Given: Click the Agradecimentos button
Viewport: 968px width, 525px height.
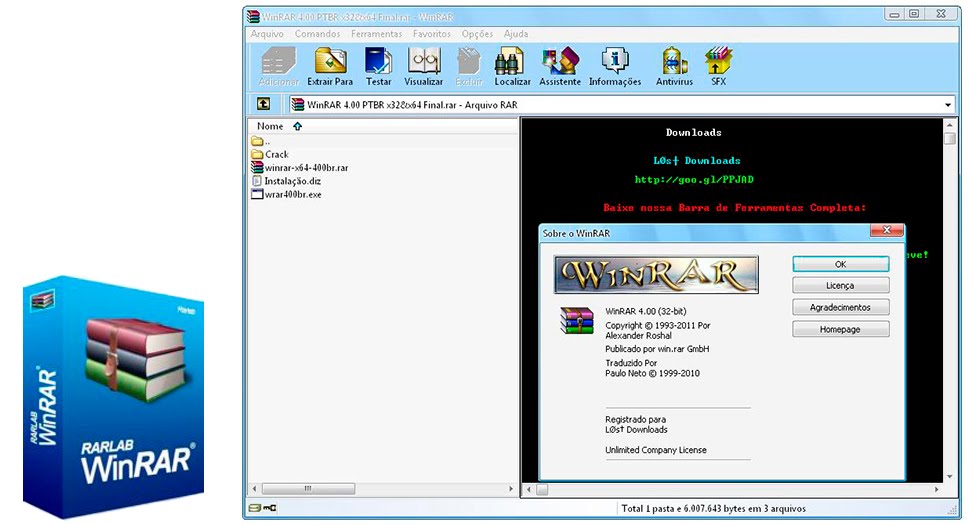Looking at the screenshot, I should click(841, 307).
